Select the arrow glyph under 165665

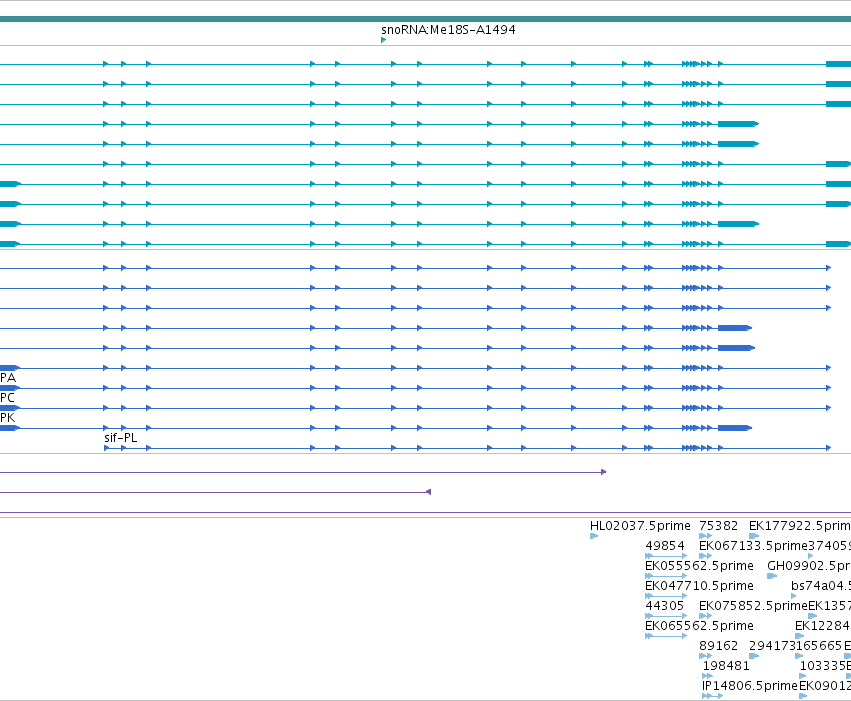[799, 657]
